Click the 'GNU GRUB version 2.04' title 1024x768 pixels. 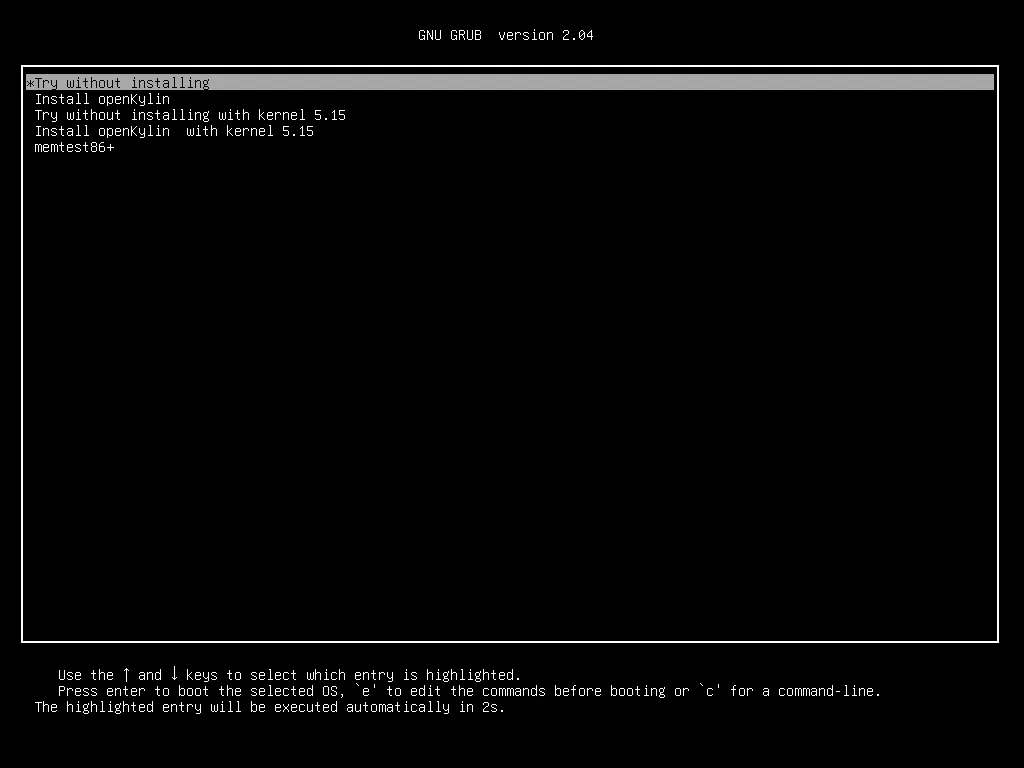click(x=505, y=35)
